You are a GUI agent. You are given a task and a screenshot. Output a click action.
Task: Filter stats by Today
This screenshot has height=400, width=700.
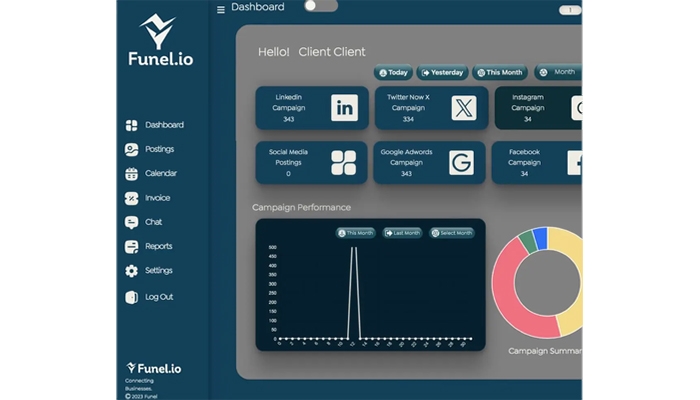(x=393, y=72)
